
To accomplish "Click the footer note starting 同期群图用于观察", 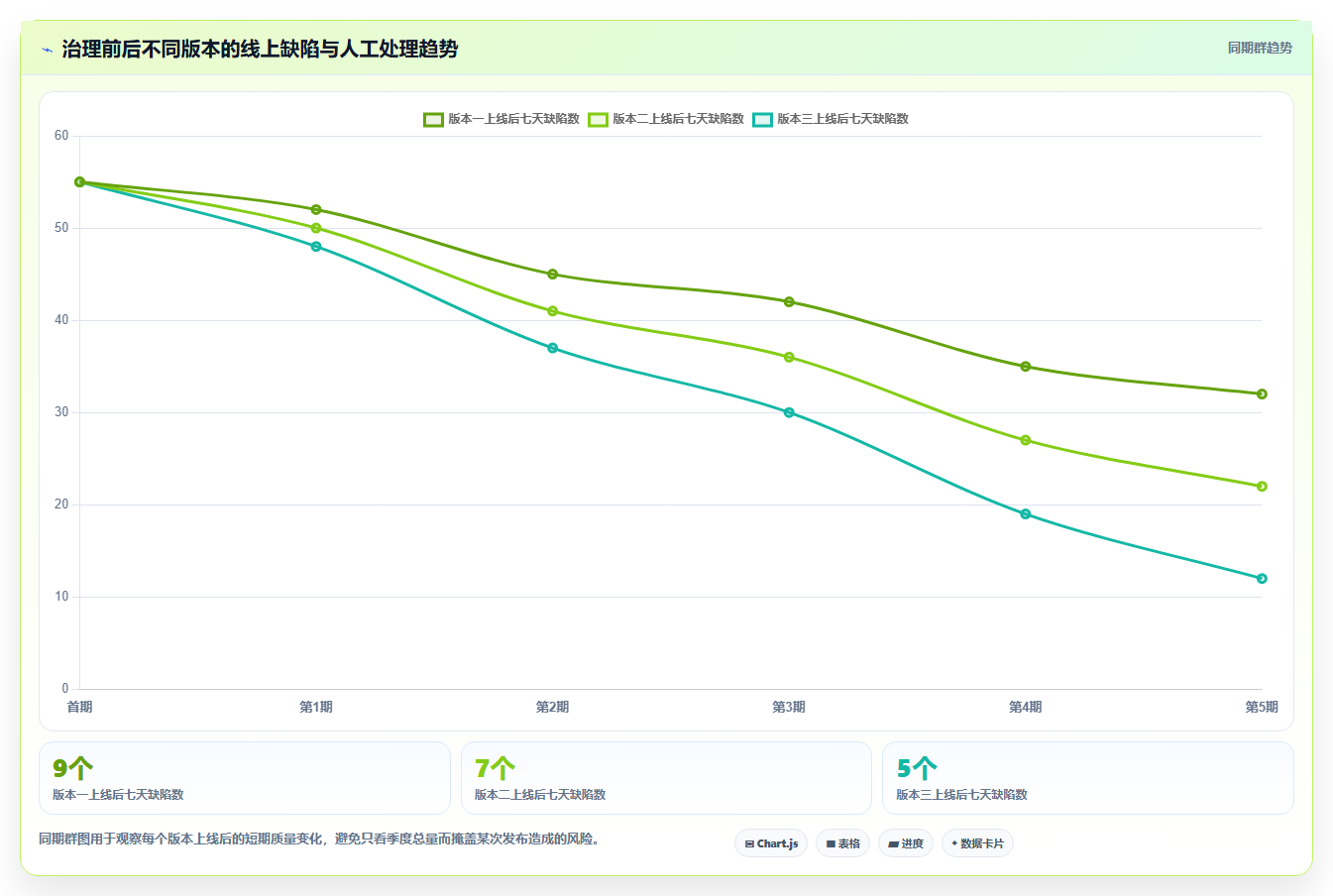I will click(319, 839).
